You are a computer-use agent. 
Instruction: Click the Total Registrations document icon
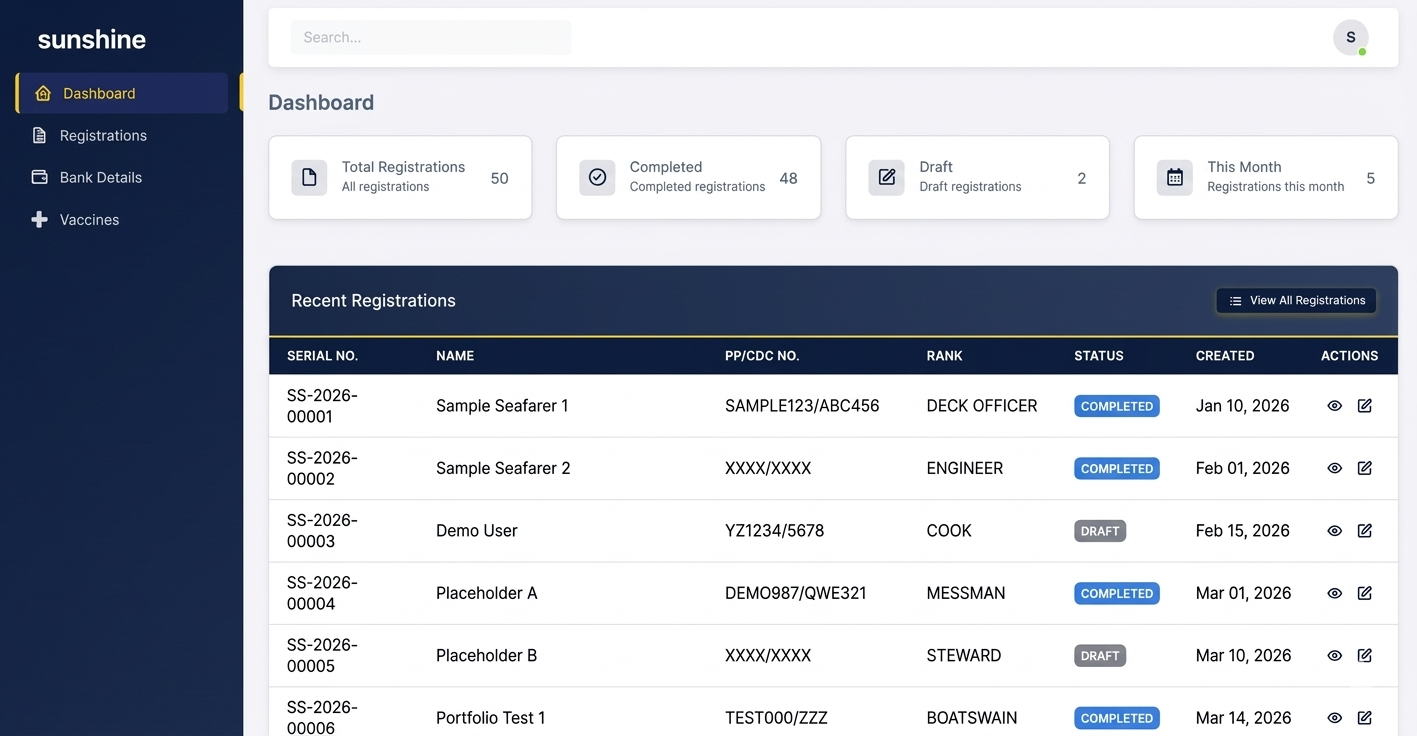click(x=309, y=178)
